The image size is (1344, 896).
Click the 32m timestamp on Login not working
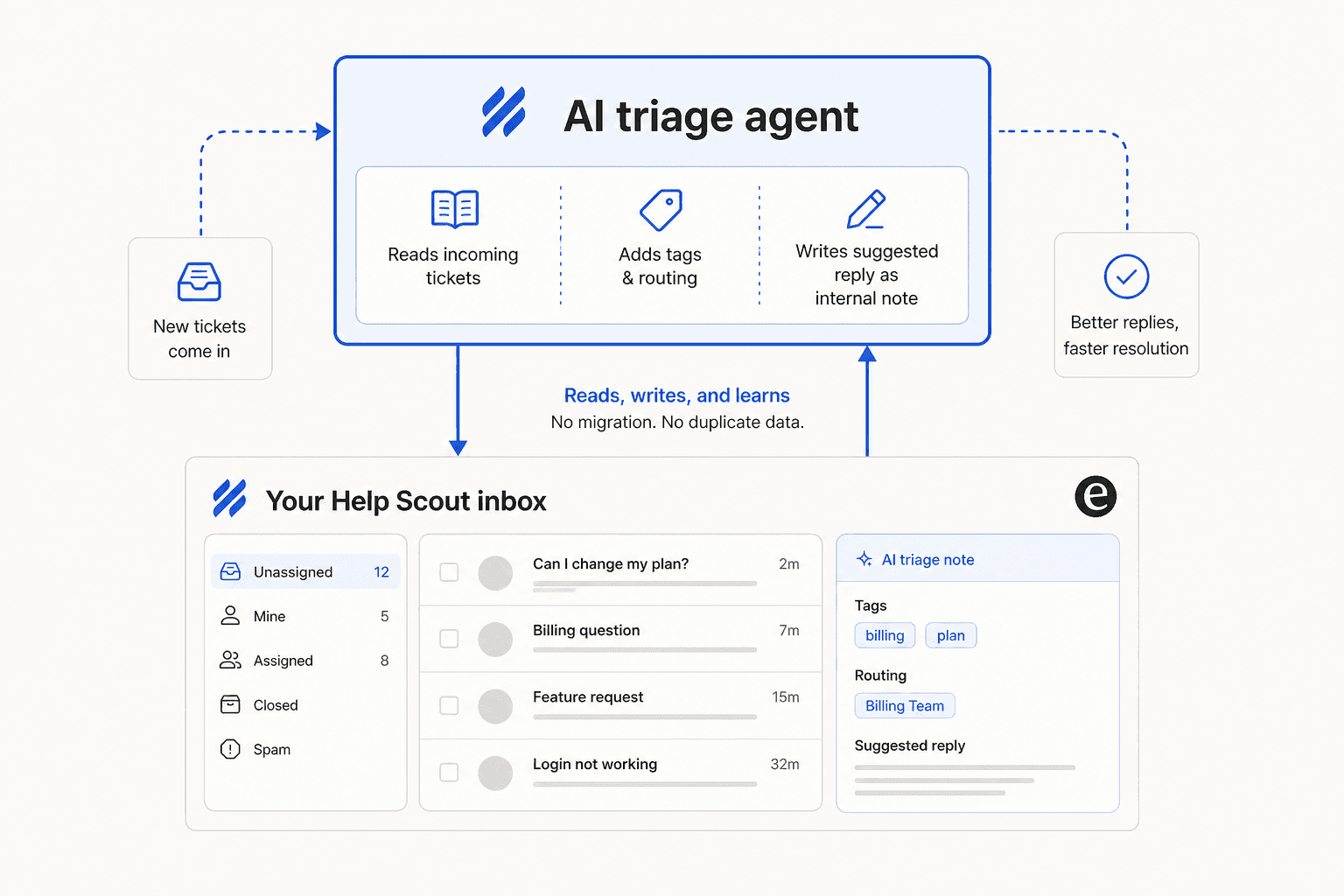tap(785, 764)
